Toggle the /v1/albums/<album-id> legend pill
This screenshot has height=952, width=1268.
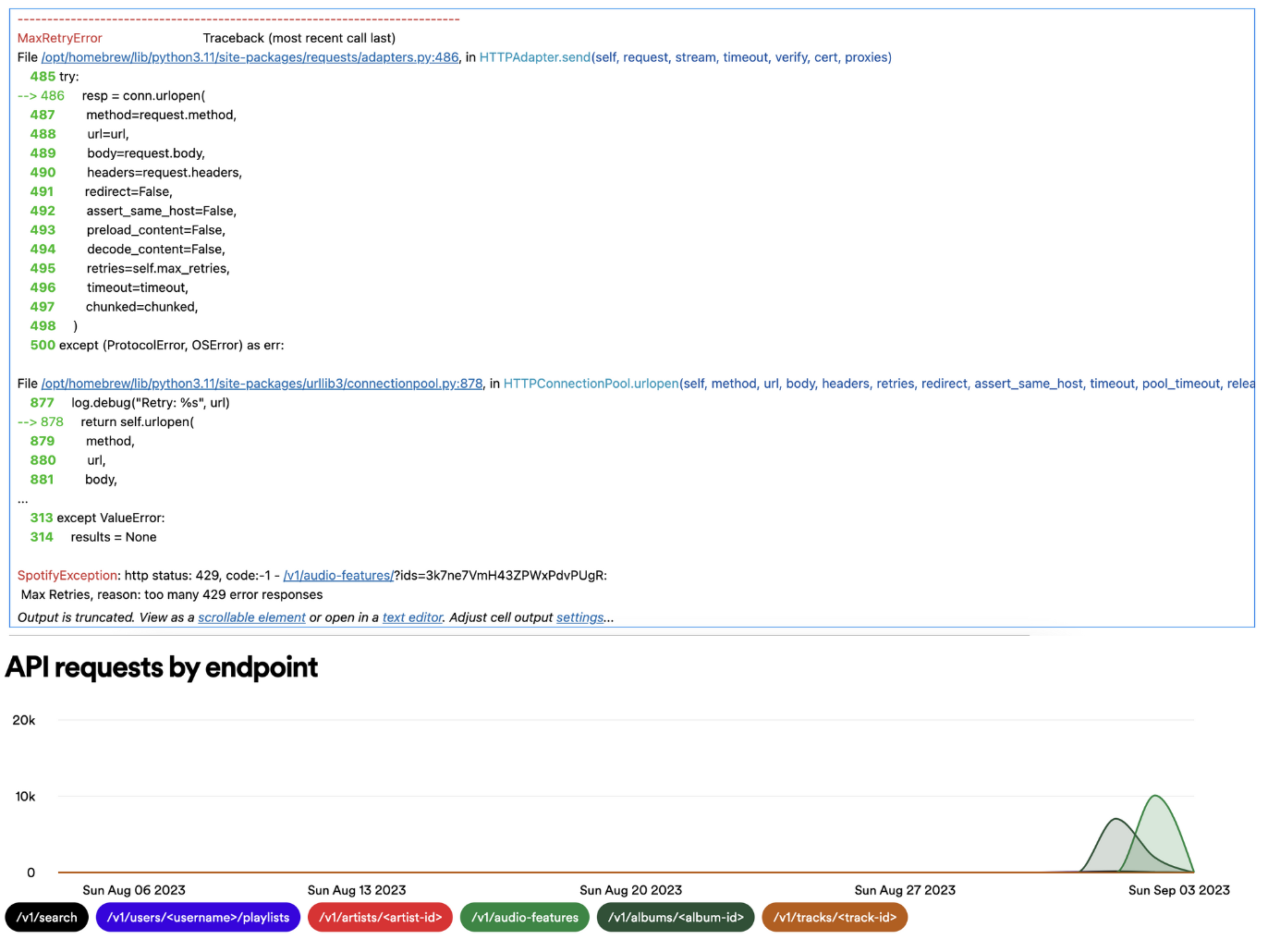pyautogui.click(x=676, y=918)
